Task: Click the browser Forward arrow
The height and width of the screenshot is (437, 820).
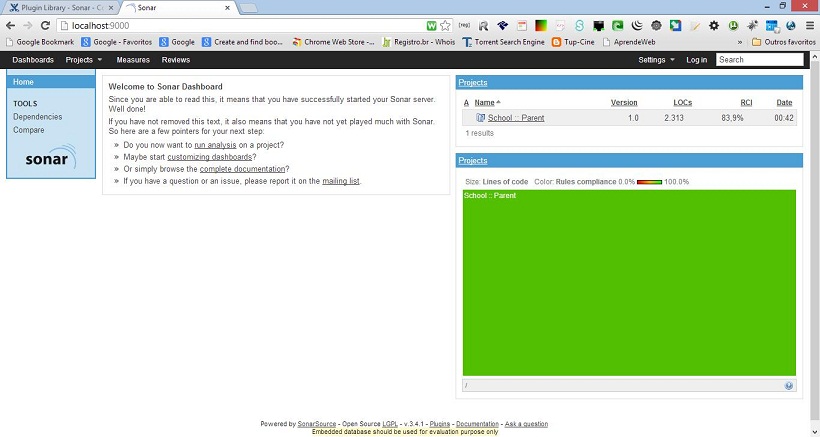Action: coord(28,25)
